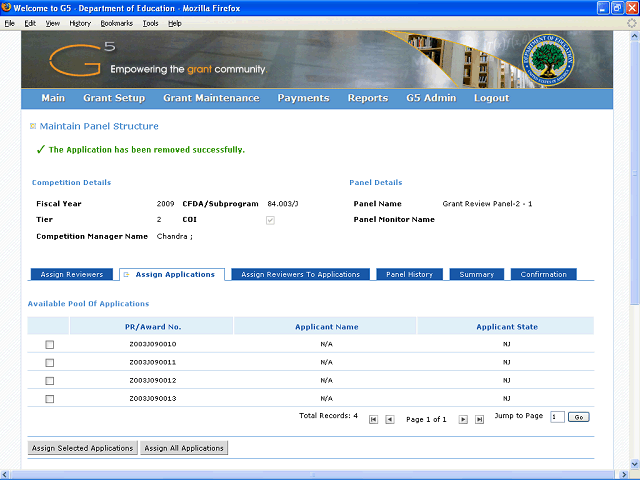Sort by Applicant State column header
The width and height of the screenshot is (640, 480).
(x=507, y=327)
